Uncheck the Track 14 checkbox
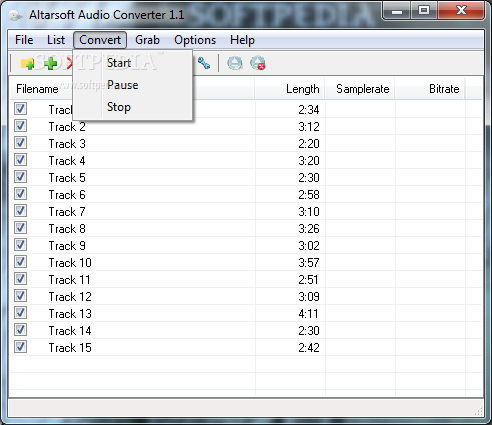The image size is (492, 425). 20,330
